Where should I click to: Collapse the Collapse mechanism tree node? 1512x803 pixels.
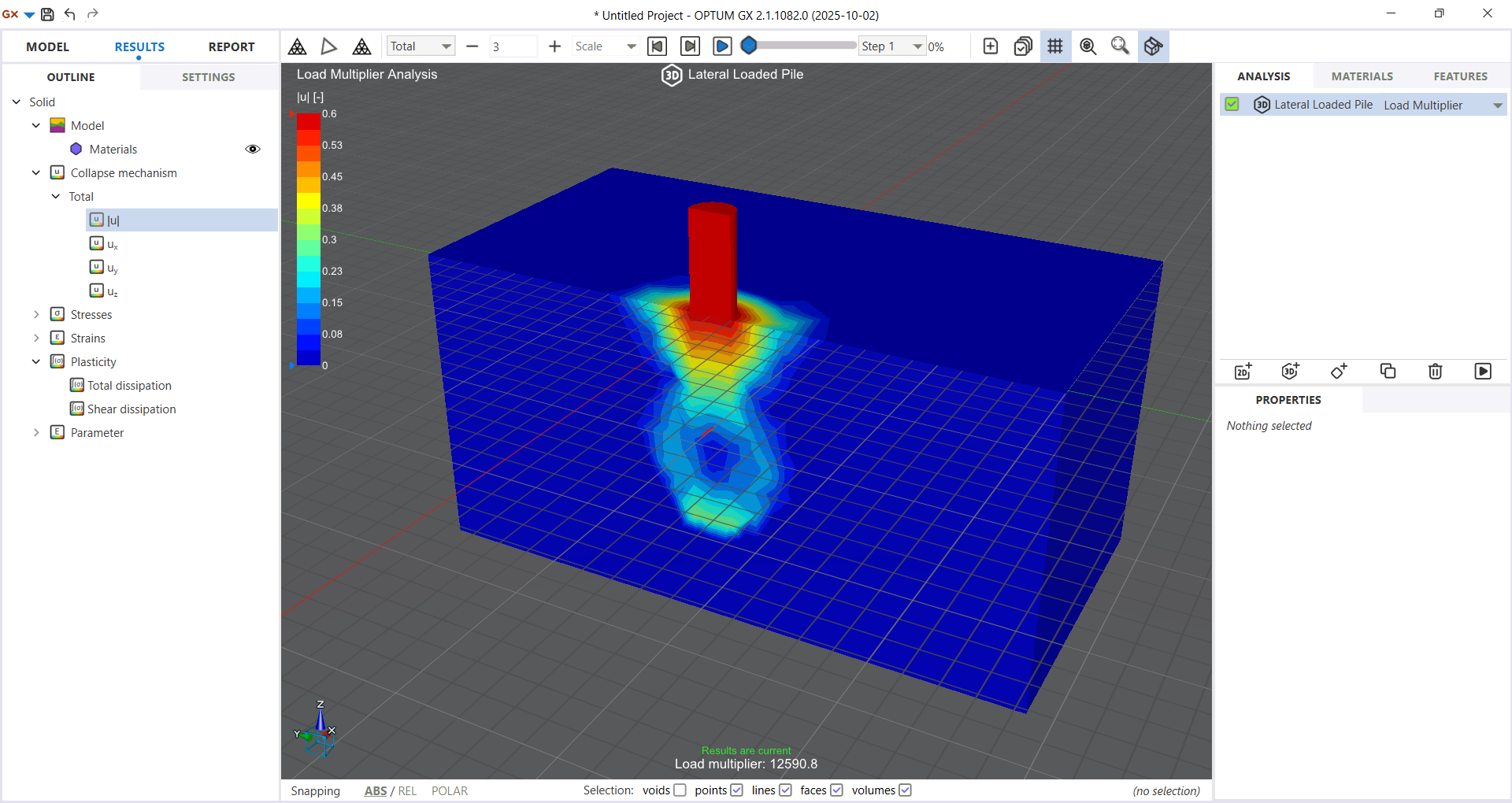tap(35, 172)
